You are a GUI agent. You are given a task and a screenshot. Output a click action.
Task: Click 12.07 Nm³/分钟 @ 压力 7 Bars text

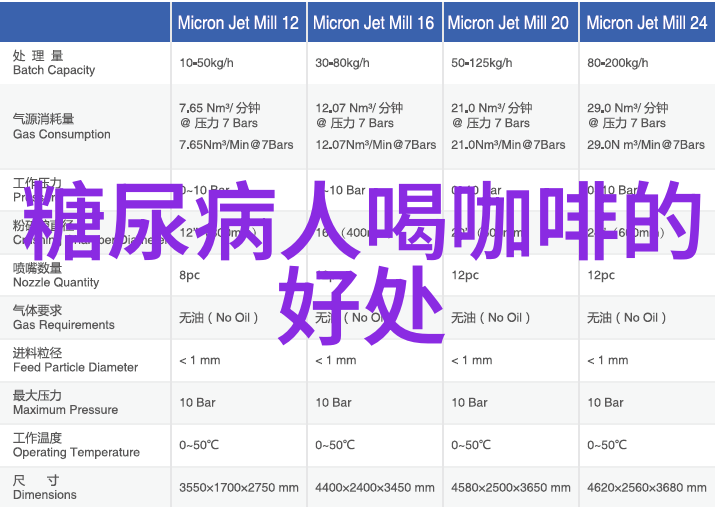click(359, 116)
